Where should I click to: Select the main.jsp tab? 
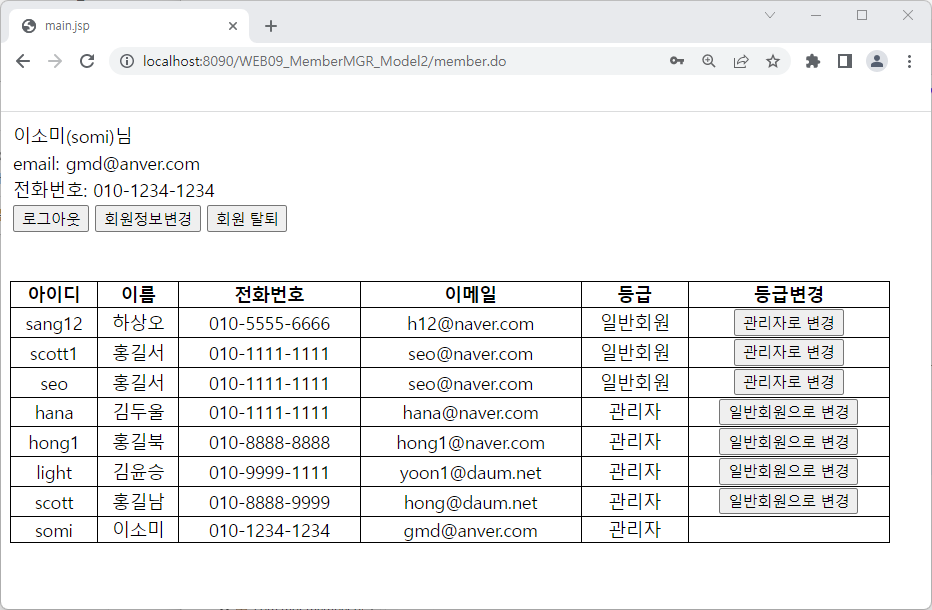pyautogui.click(x=129, y=26)
